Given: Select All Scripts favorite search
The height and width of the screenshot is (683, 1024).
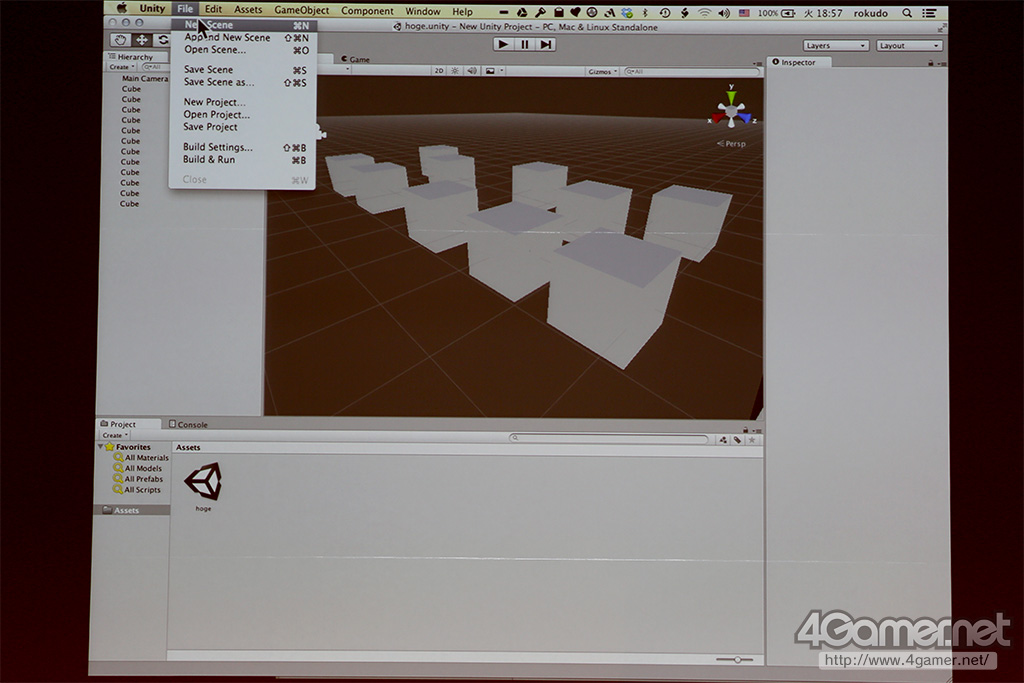Looking at the screenshot, I should click(137, 489).
